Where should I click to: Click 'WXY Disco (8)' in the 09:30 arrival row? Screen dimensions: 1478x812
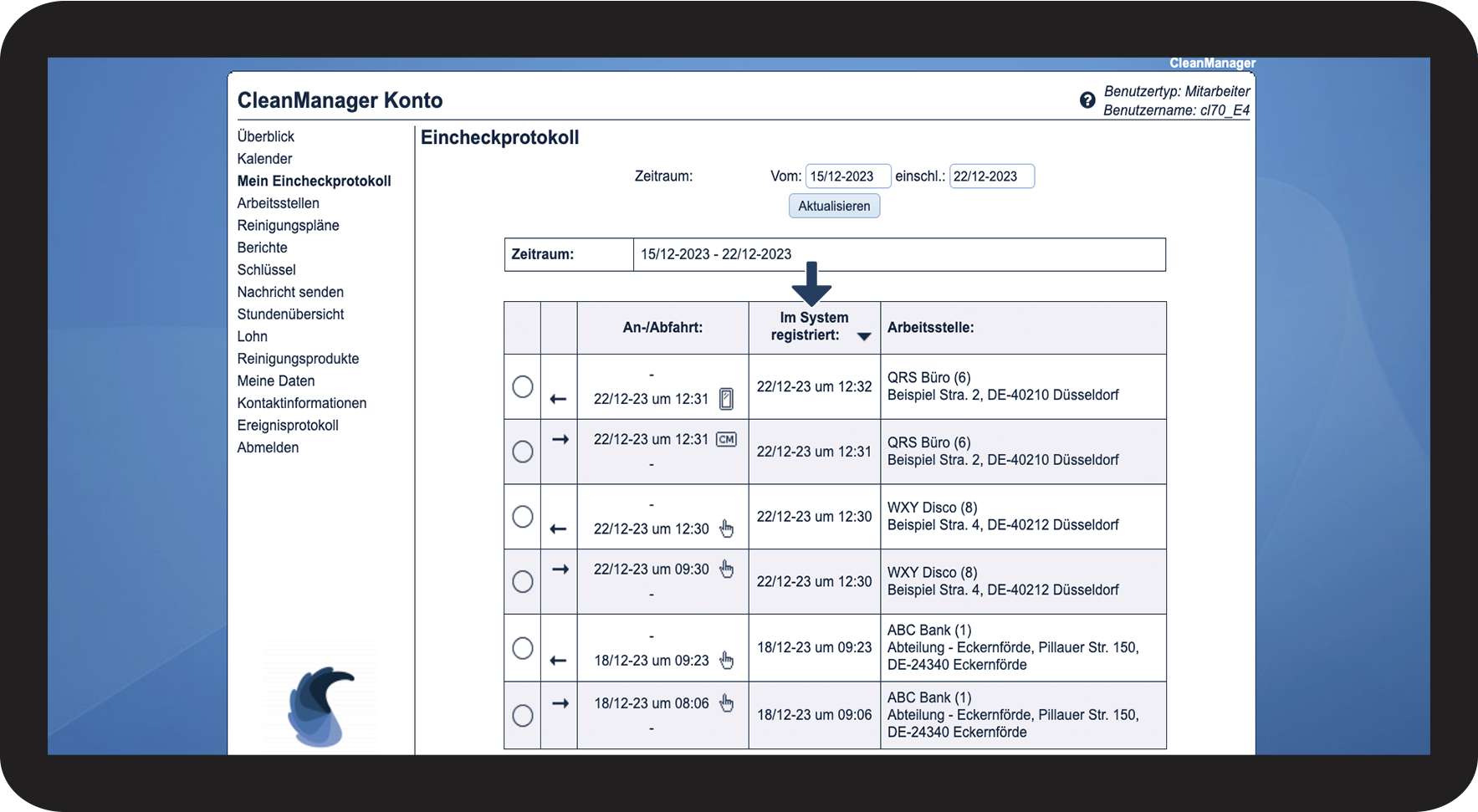[x=933, y=573]
